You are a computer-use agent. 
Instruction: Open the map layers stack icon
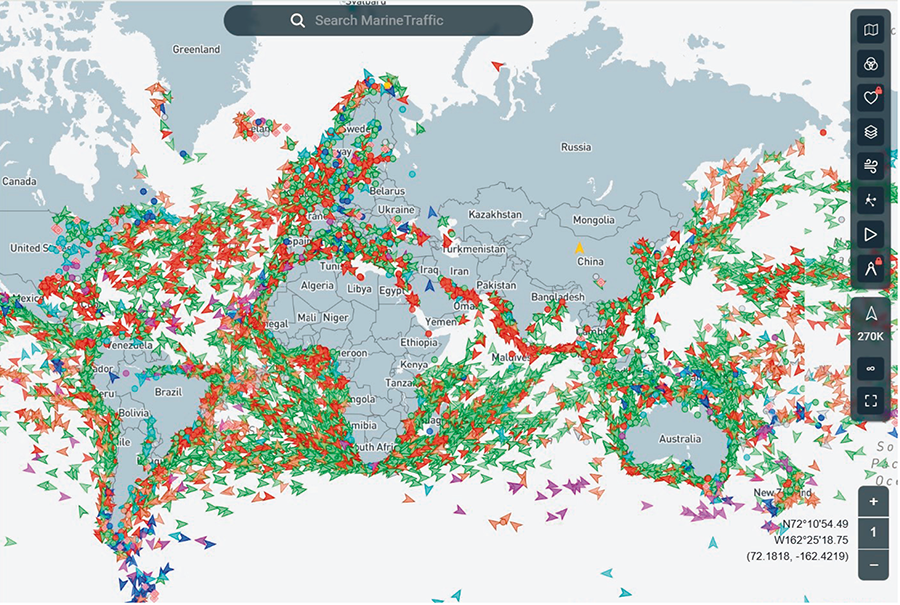coord(872,132)
